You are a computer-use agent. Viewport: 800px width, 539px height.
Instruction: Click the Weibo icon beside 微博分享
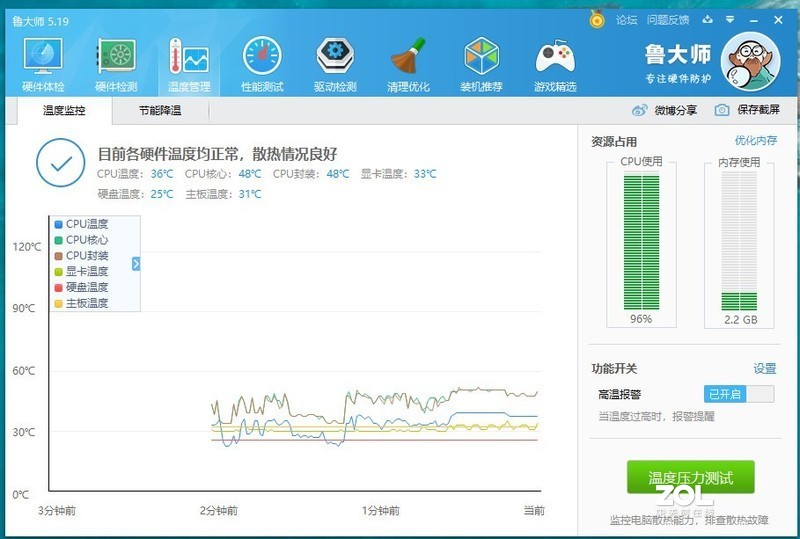[639, 110]
